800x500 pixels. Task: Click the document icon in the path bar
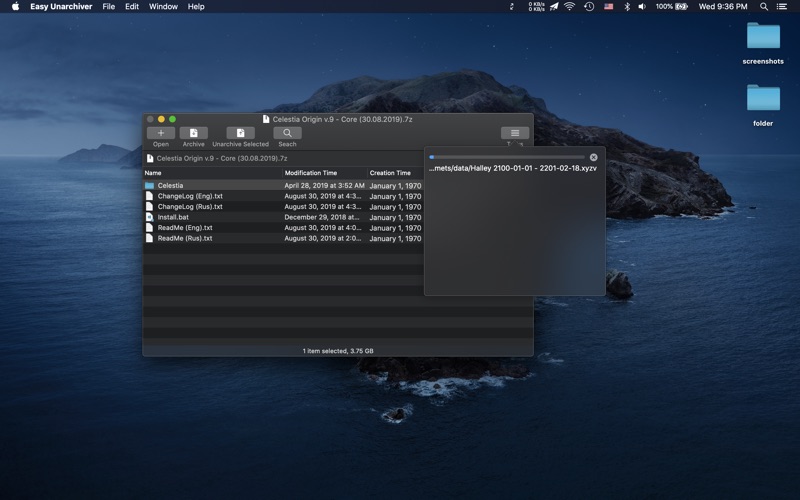[x=150, y=158]
